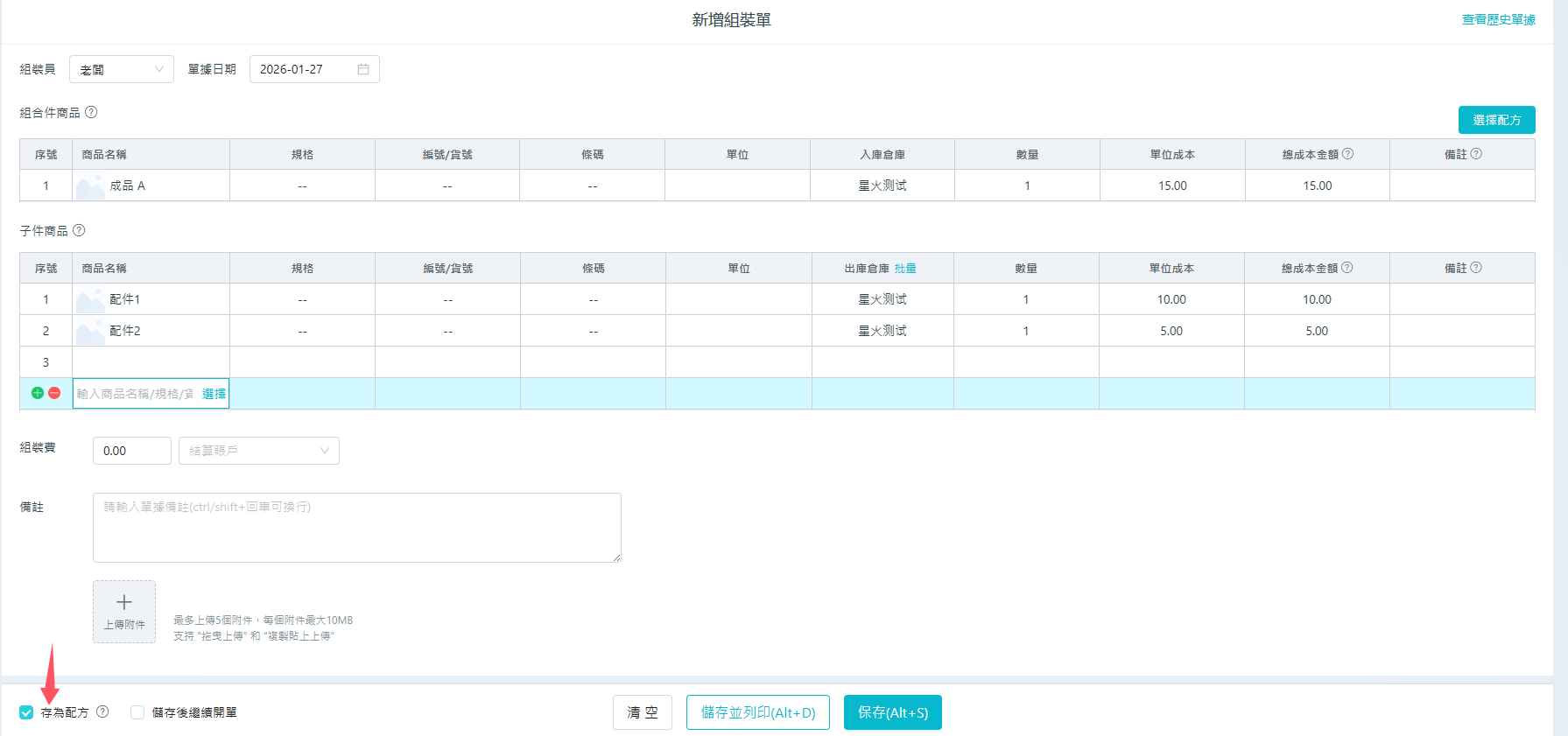Focus the 組裝費 amount field

pyautogui.click(x=131, y=451)
